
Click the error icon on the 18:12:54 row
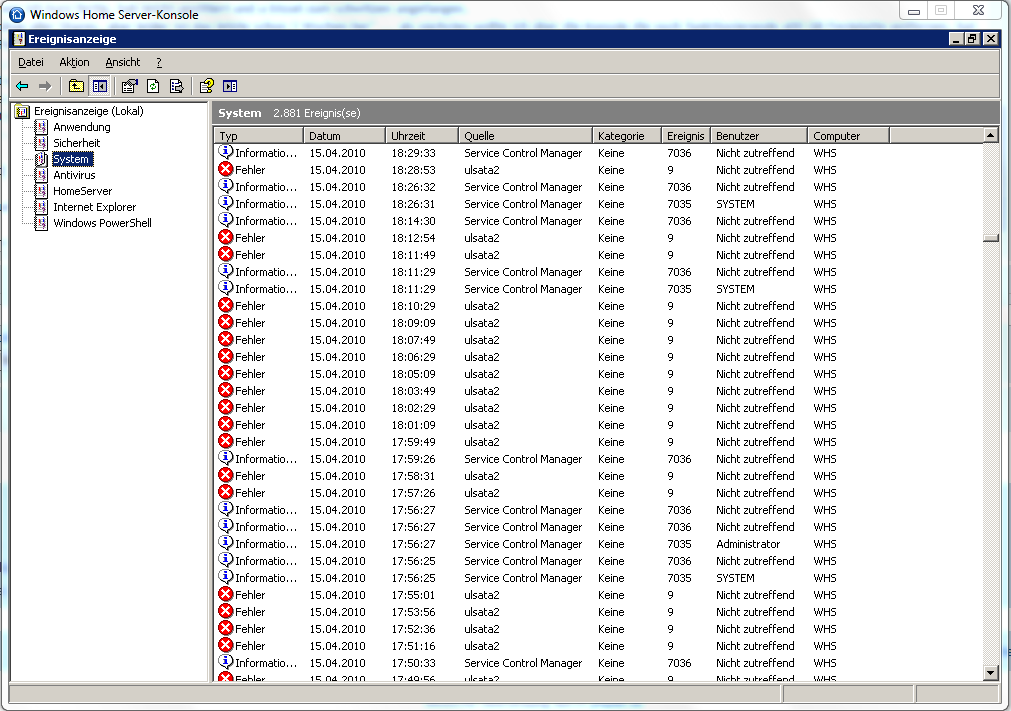click(x=226, y=237)
